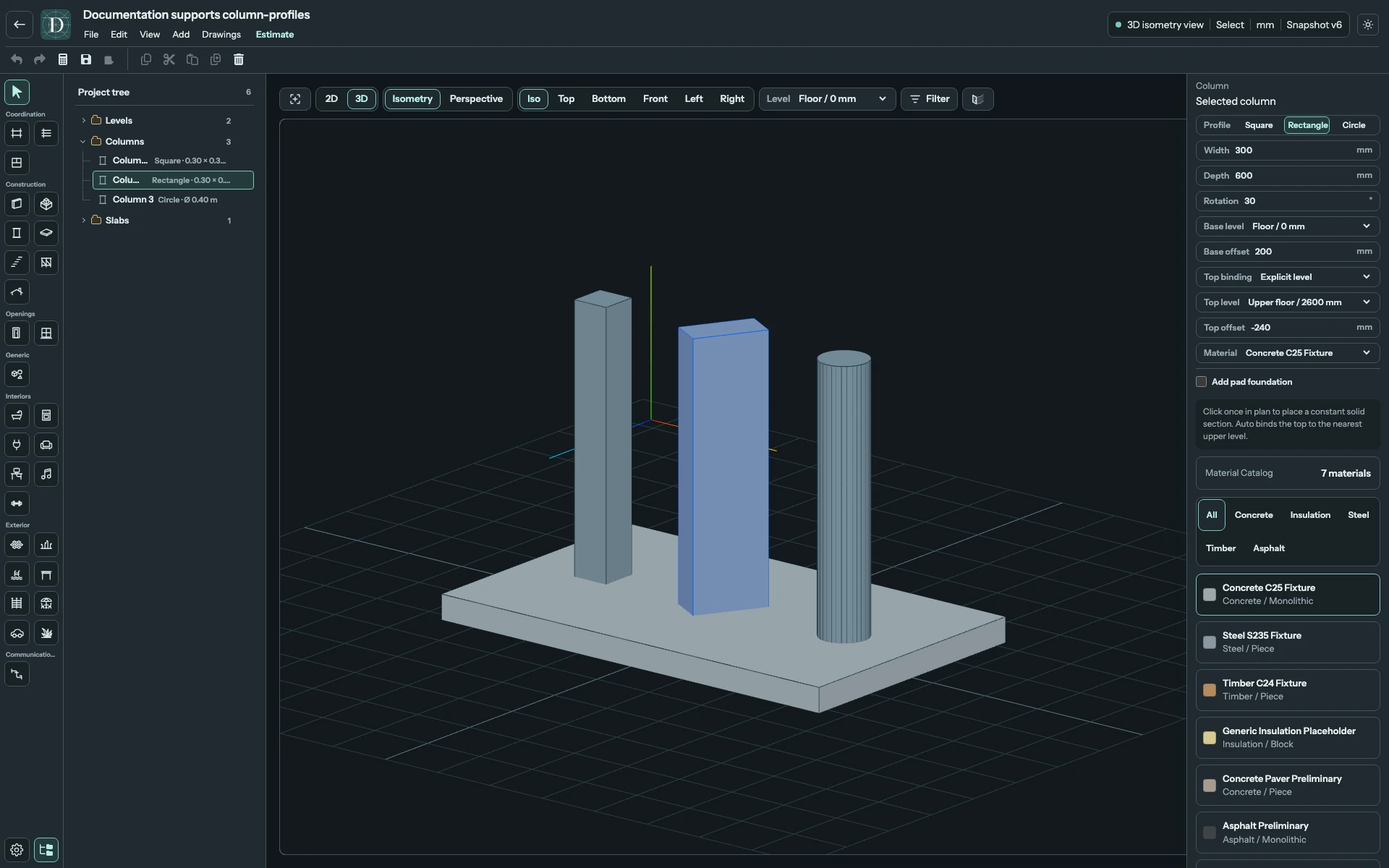Activate the roof tool

point(17,292)
